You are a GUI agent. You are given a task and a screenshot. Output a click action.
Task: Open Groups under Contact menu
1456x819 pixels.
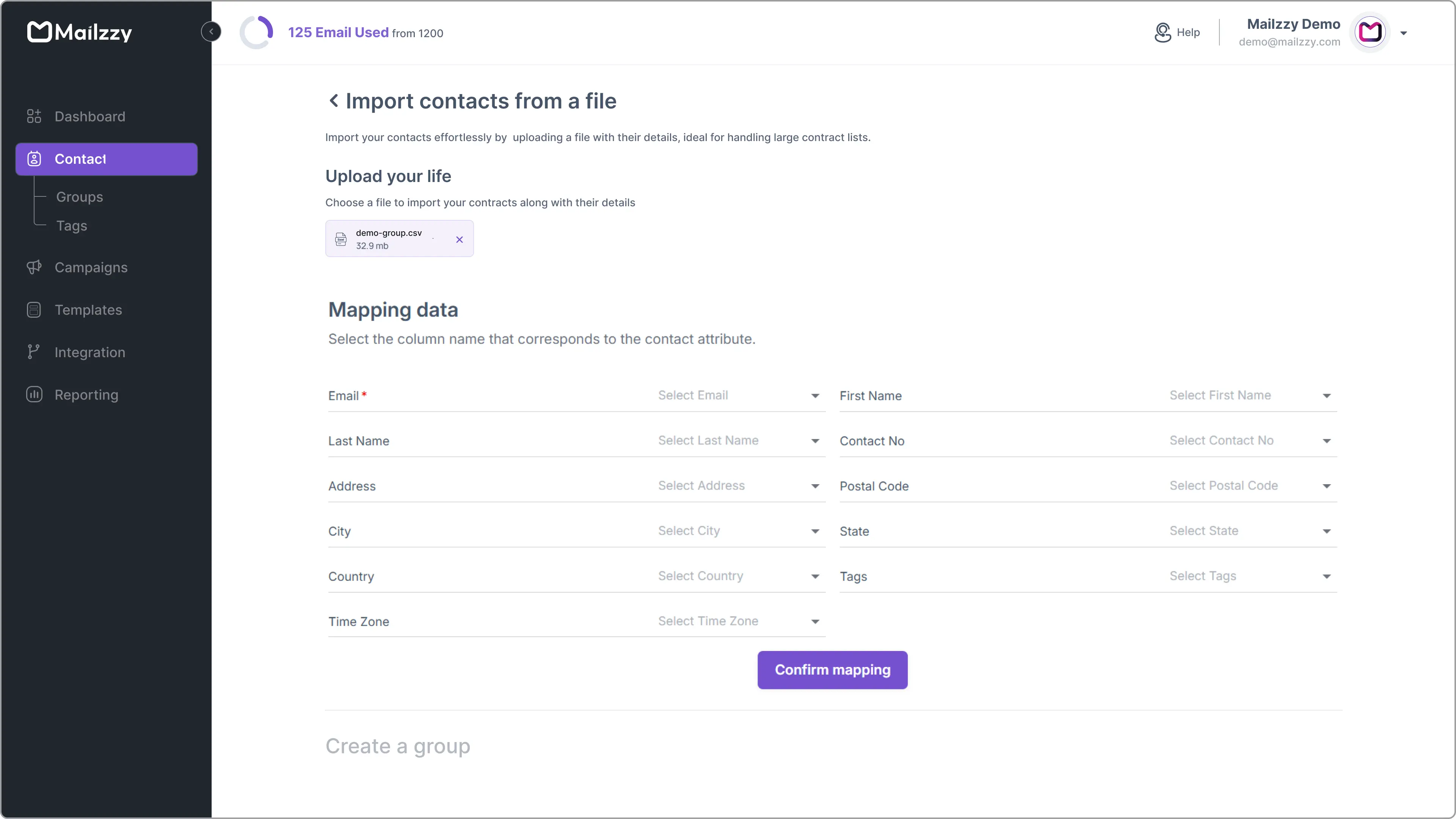80,197
